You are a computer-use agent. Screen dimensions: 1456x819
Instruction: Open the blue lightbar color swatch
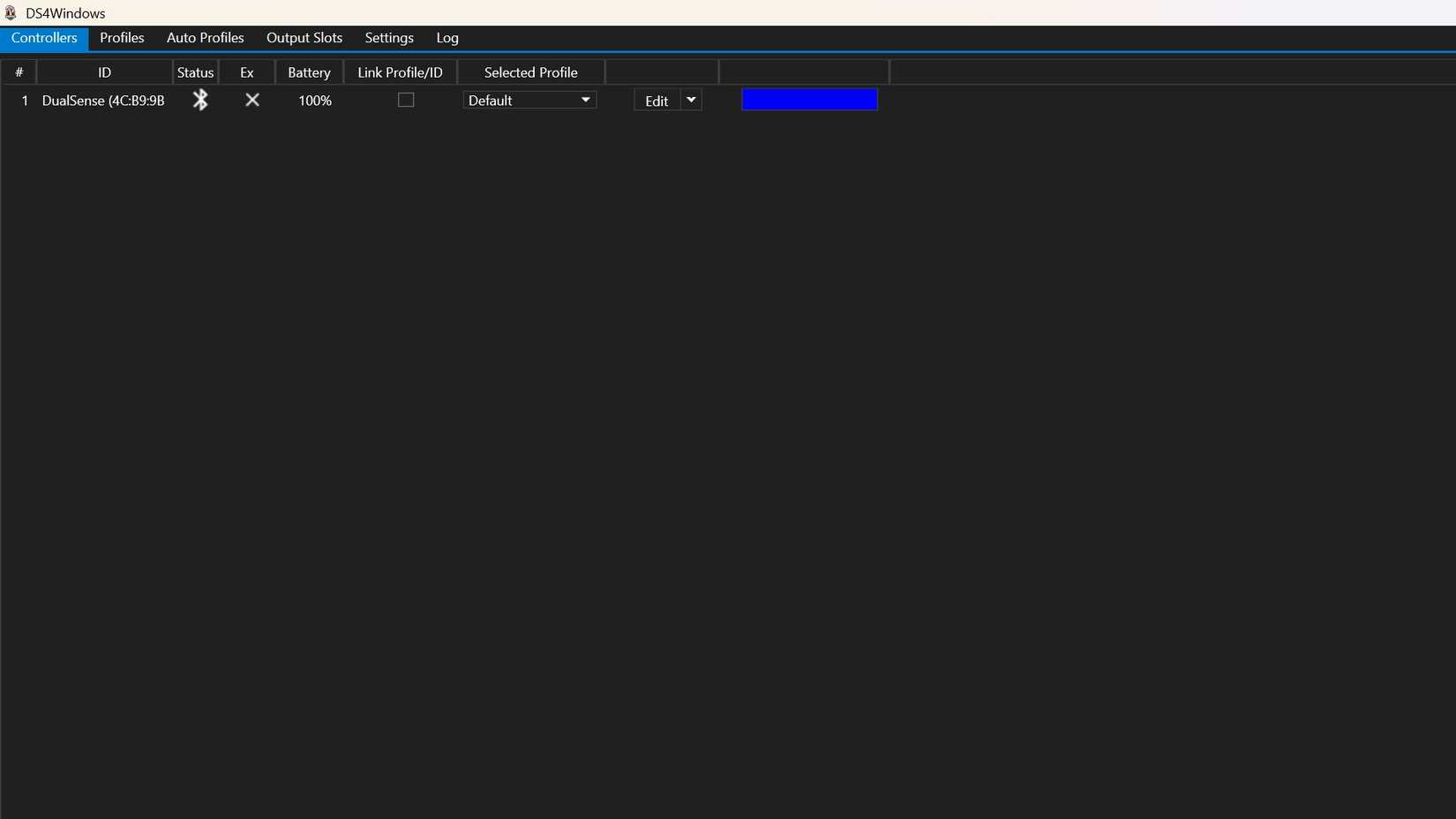point(810,100)
